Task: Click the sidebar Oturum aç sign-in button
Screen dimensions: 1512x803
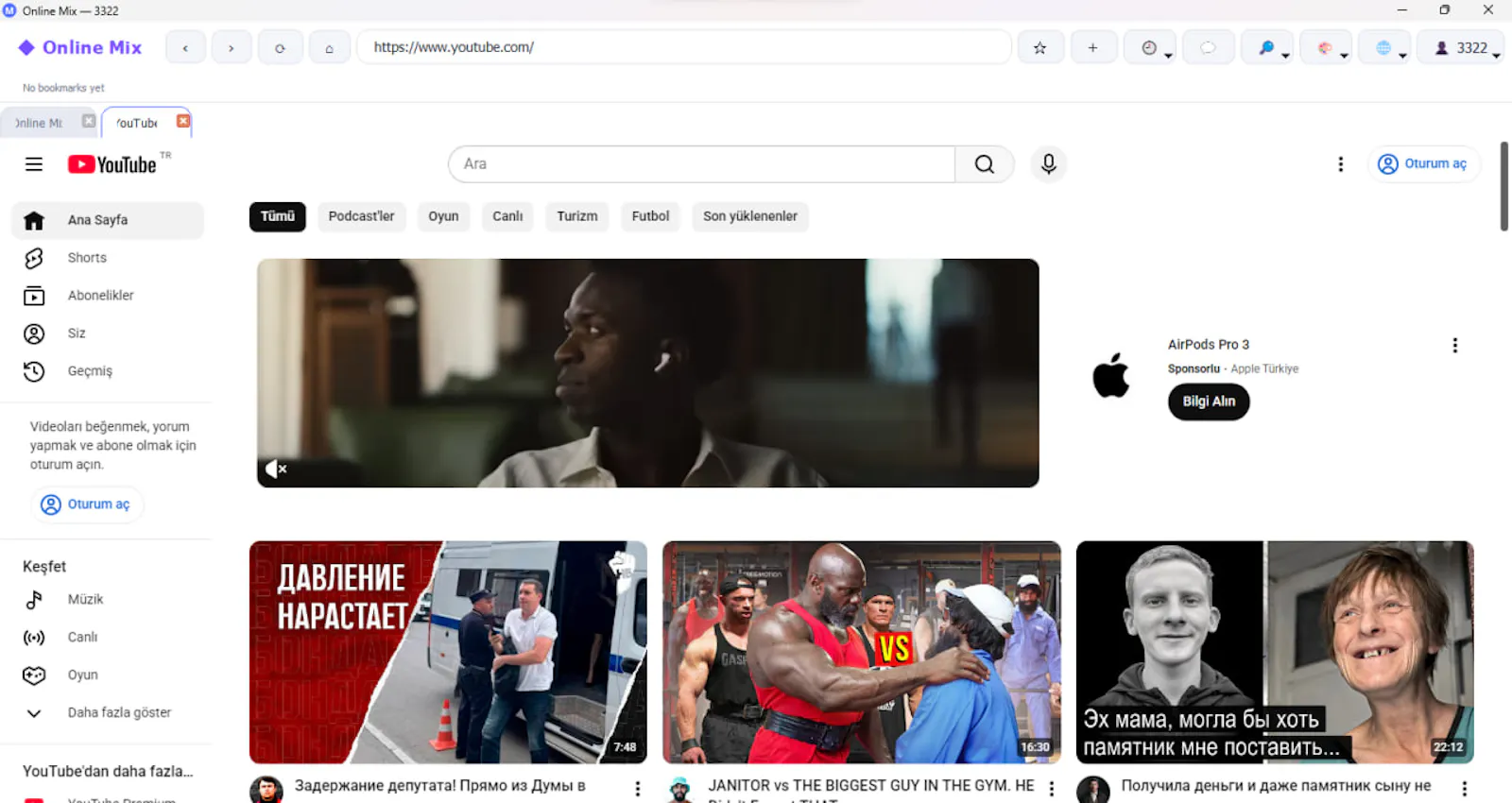Action: (x=87, y=504)
